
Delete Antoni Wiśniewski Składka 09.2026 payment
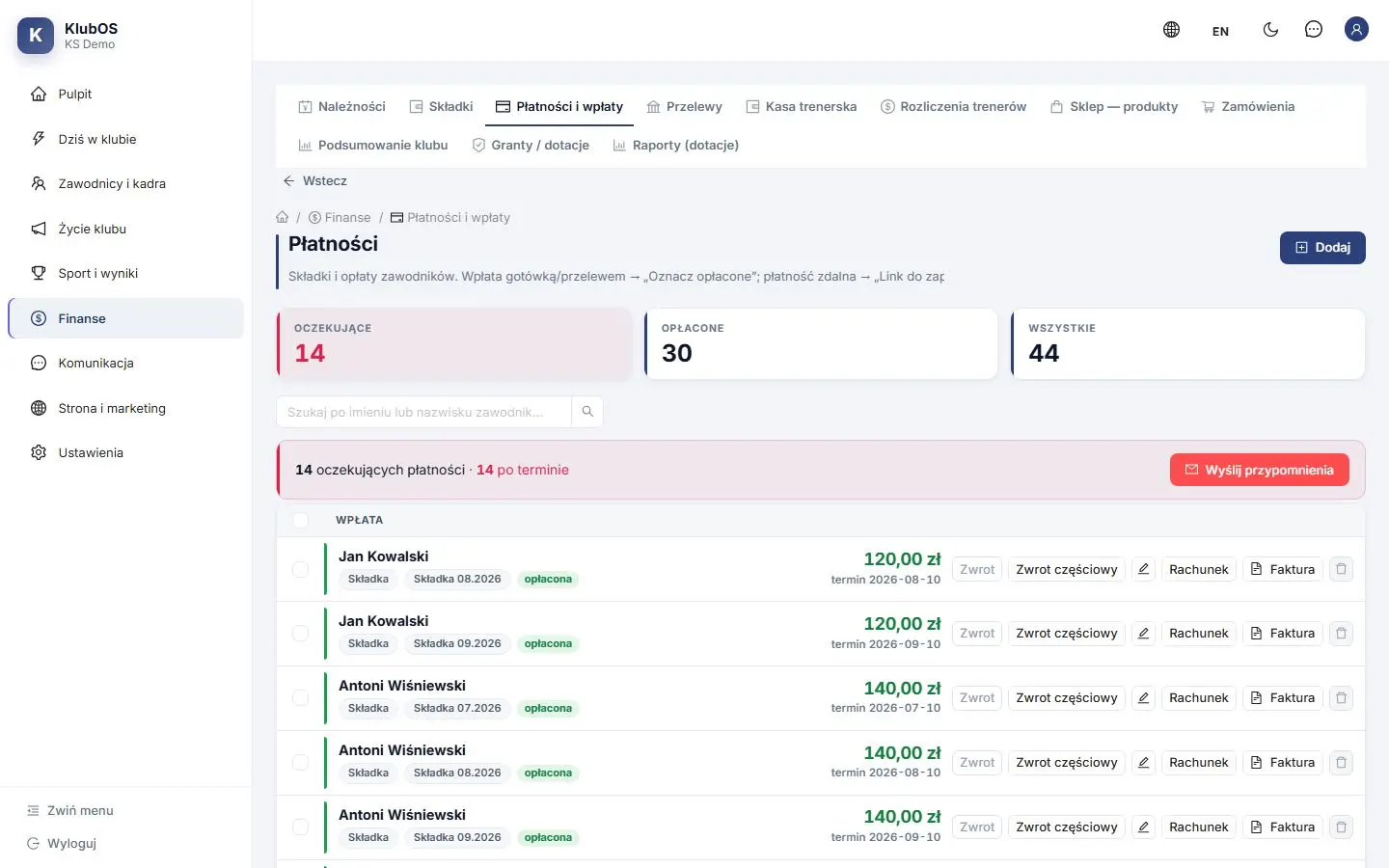[x=1341, y=827]
